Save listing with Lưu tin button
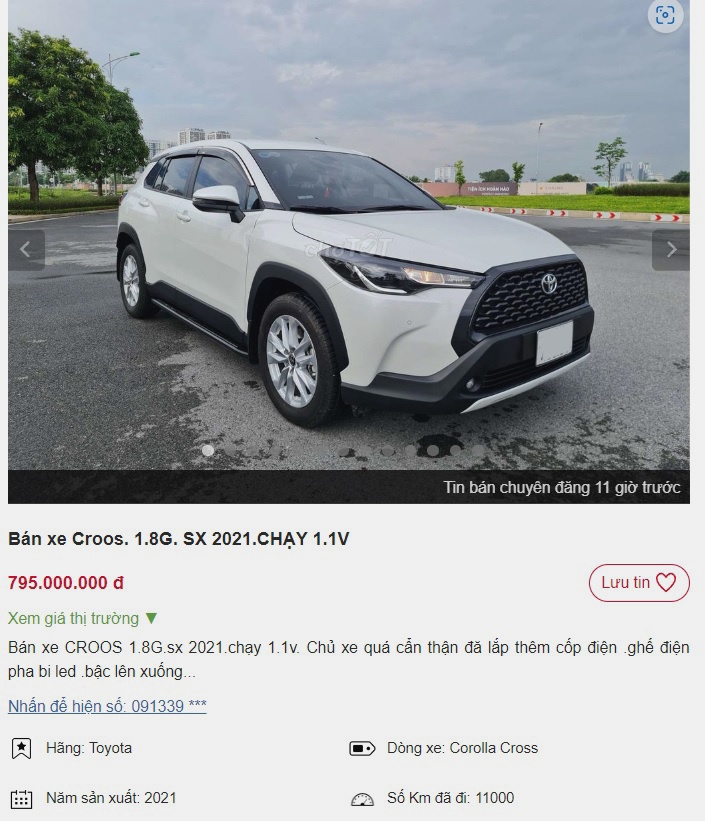Viewport: 705px width, 821px height. tap(639, 582)
